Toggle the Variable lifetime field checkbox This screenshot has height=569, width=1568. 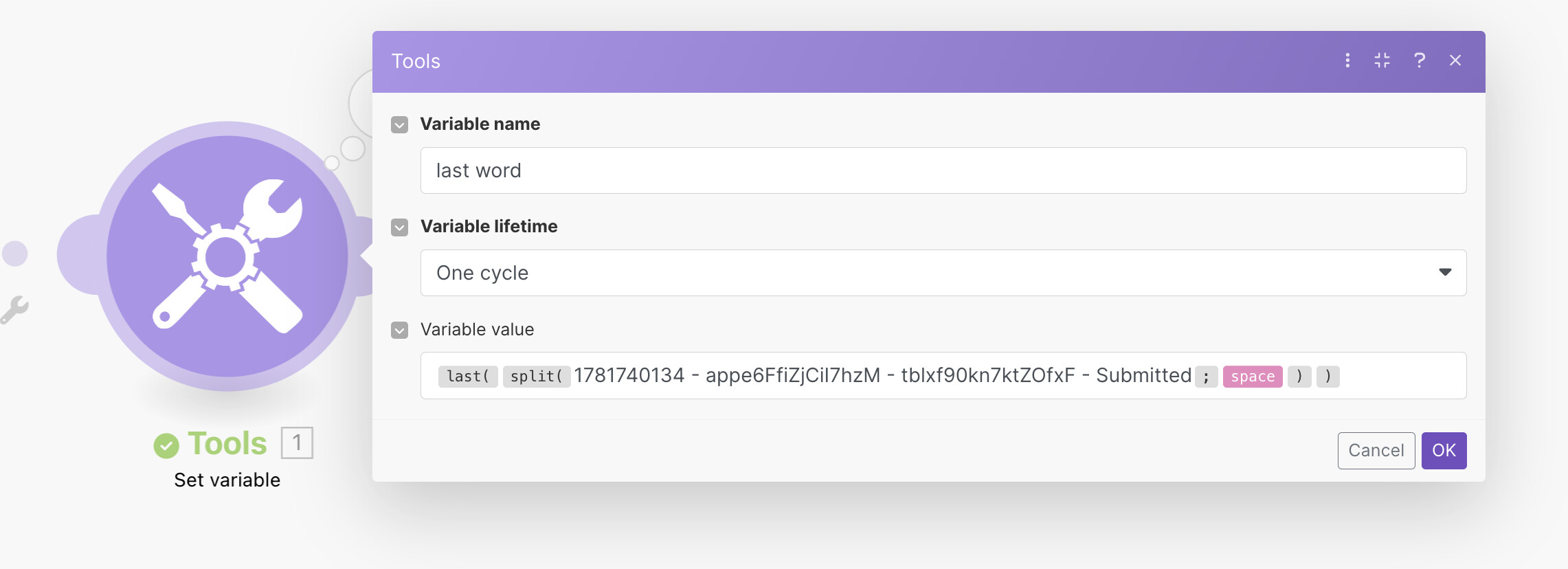[399, 227]
